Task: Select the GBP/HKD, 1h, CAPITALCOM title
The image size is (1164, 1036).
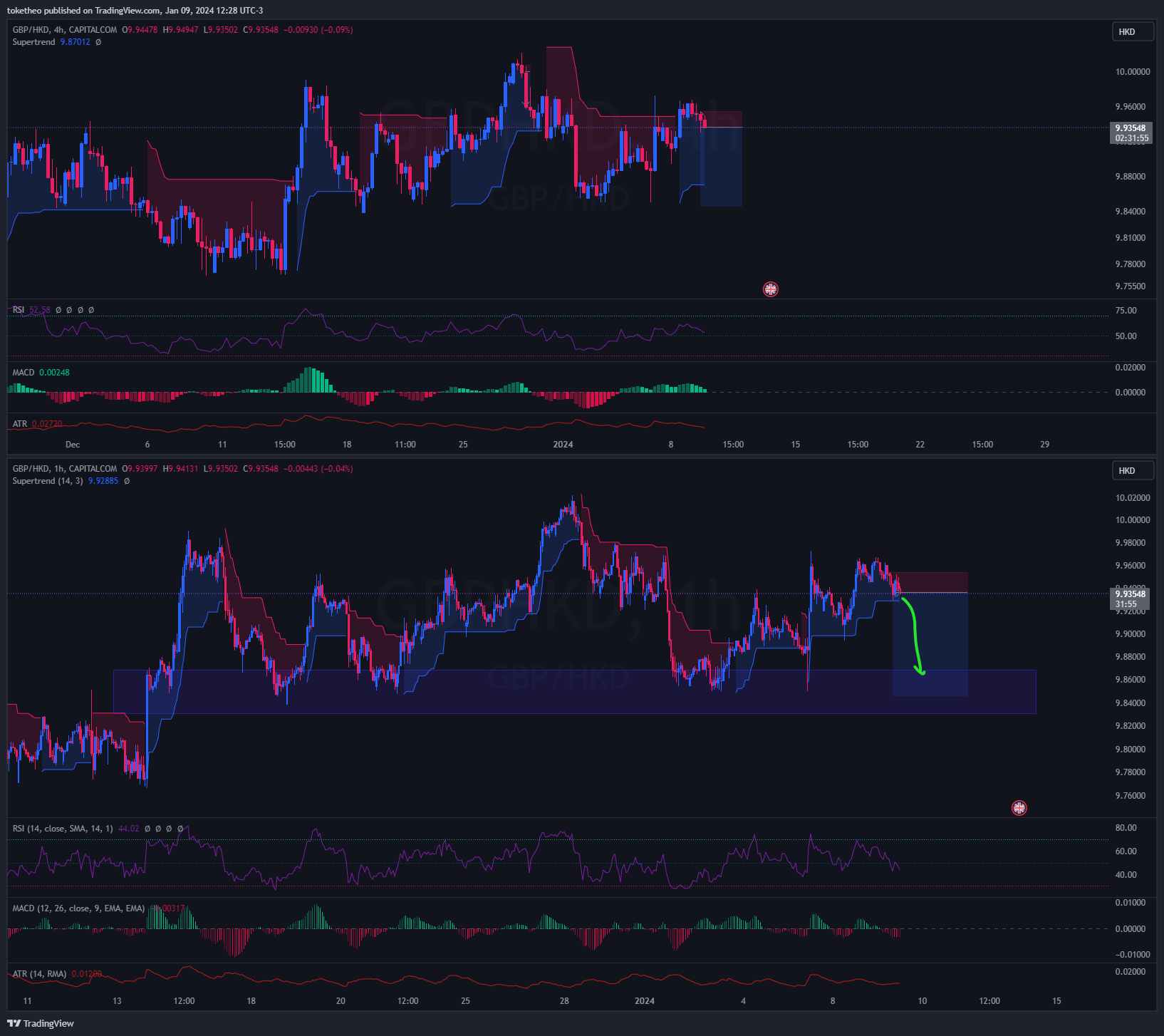Action: click(65, 469)
